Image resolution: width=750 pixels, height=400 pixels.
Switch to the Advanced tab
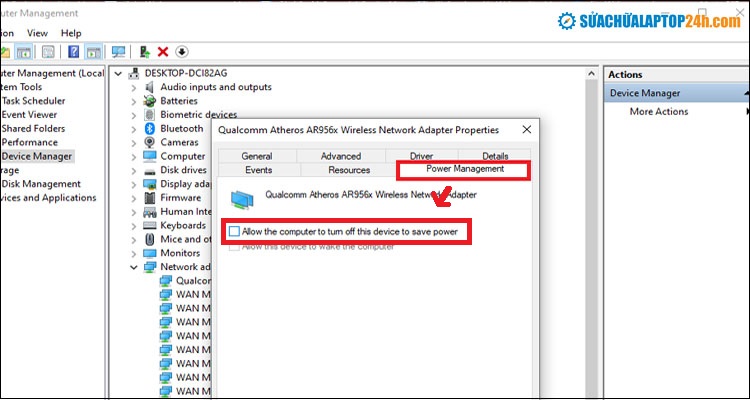[x=341, y=156]
